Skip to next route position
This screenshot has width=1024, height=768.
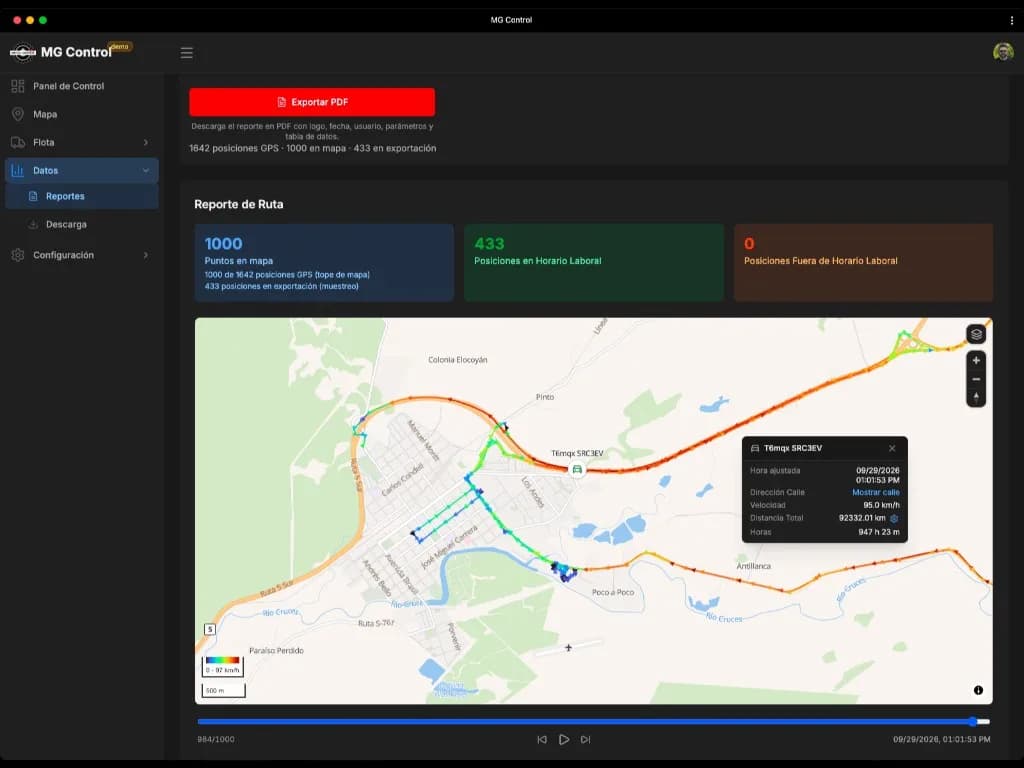(x=586, y=739)
